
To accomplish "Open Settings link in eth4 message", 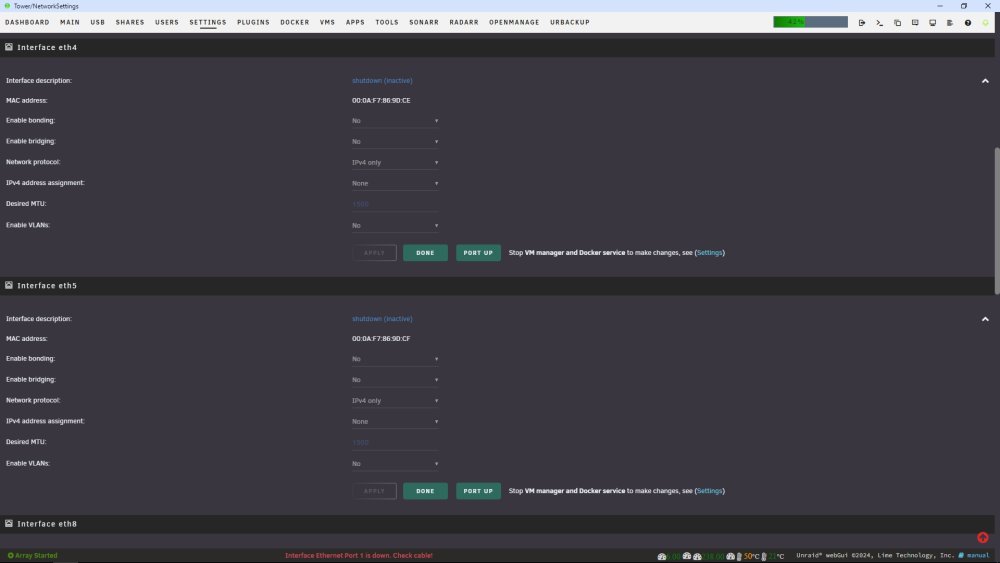I will point(709,253).
